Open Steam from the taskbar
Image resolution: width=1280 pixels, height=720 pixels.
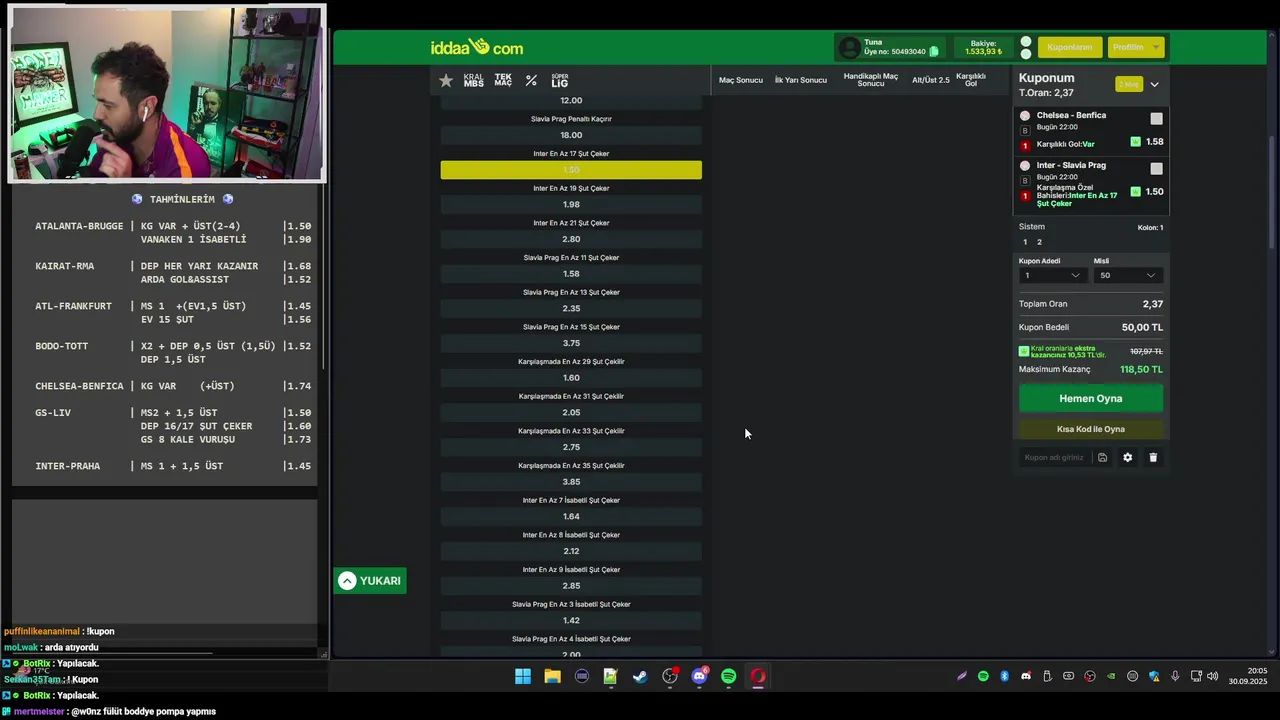640,677
